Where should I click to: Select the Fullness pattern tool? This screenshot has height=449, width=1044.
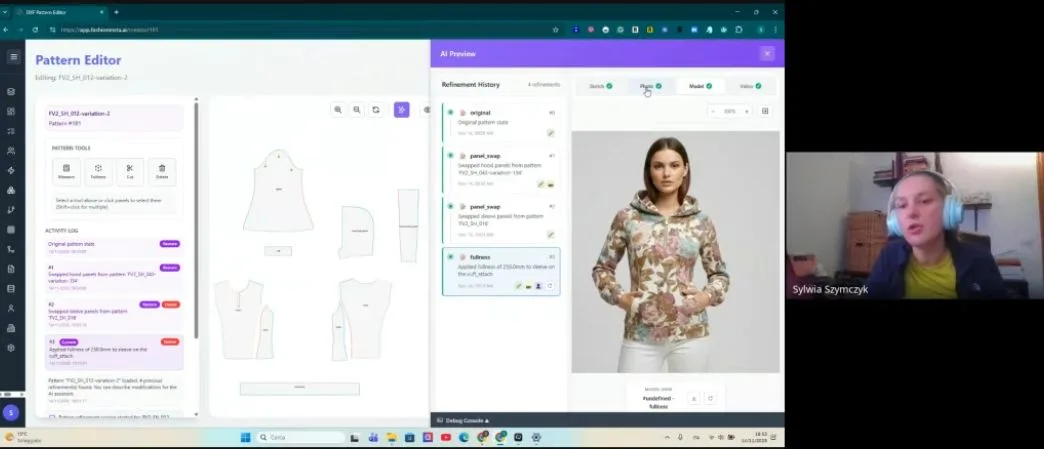(x=98, y=172)
